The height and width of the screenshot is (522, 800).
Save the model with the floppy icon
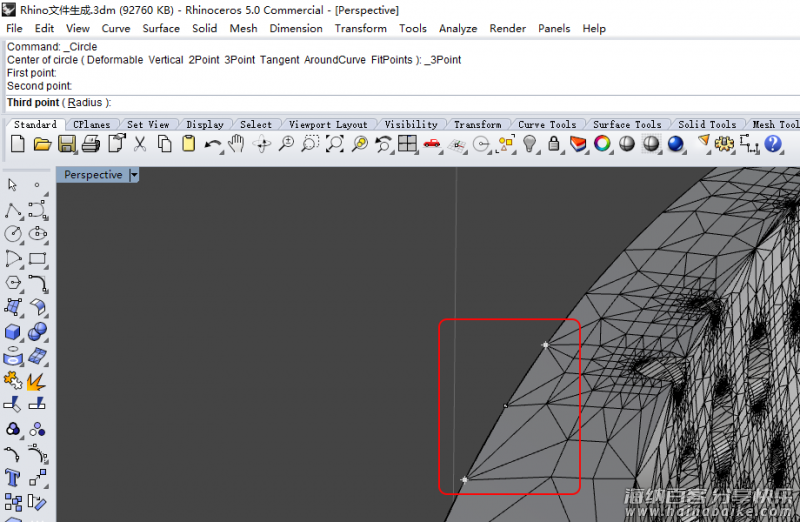click(67, 144)
